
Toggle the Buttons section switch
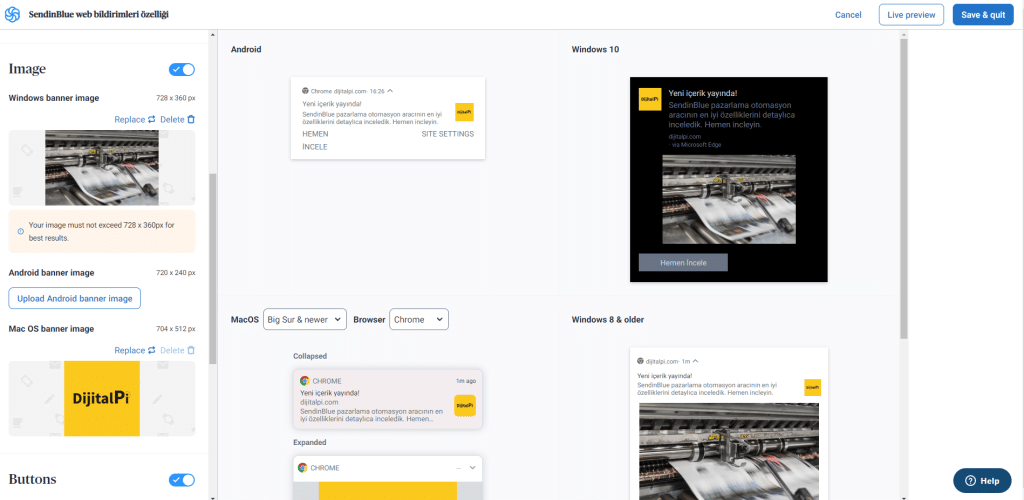pos(182,480)
